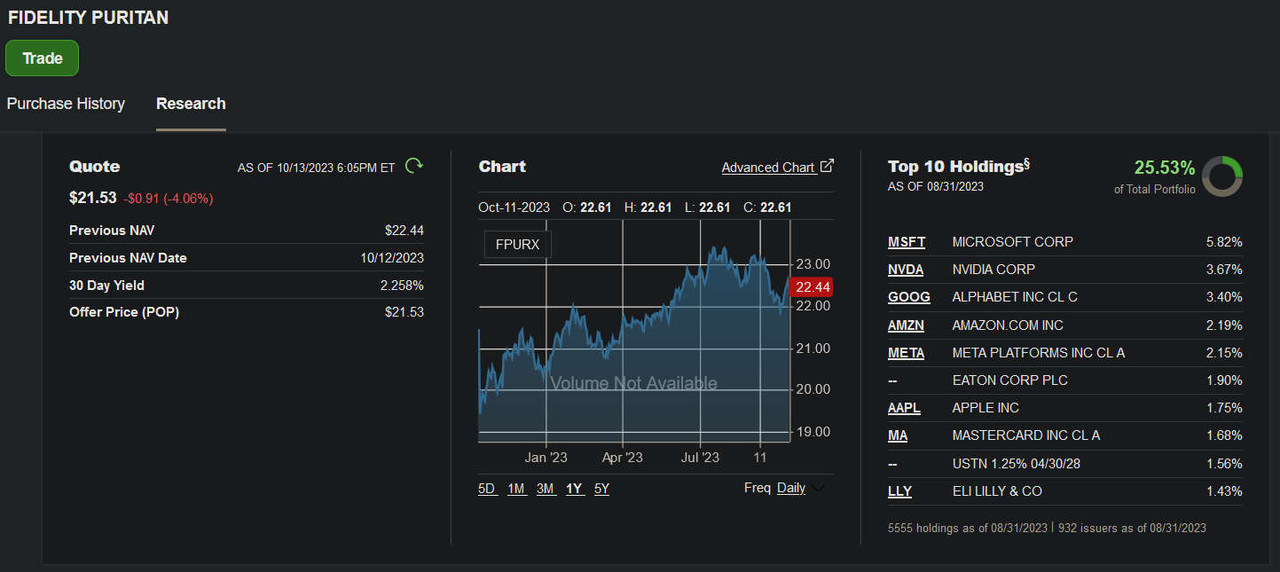1280x572 pixels.
Task: Click the 30 Day Yield value 2.258%
Action: click(x=400, y=285)
